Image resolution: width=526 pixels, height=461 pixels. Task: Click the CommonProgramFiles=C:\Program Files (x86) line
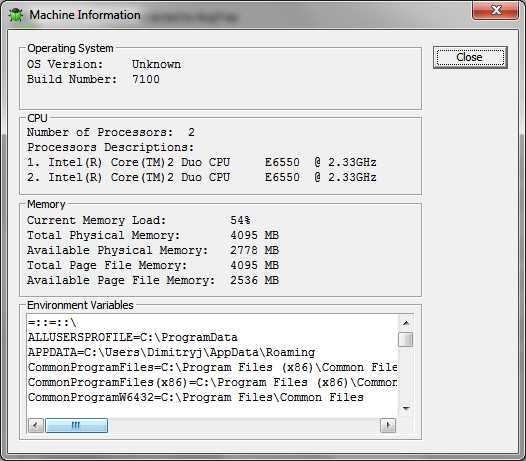(213, 367)
